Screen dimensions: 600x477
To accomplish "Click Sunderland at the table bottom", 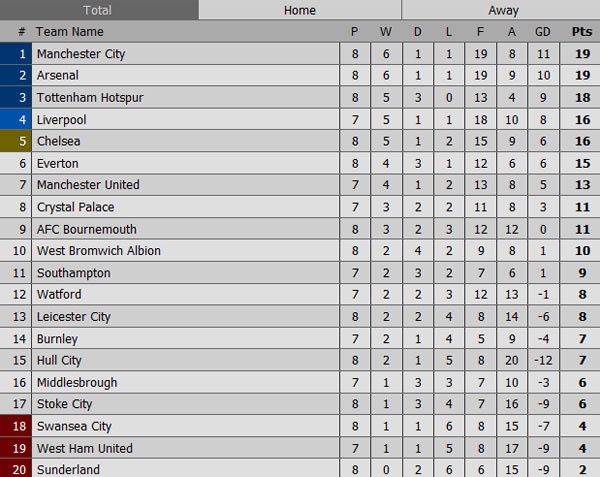I will (66, 470).
